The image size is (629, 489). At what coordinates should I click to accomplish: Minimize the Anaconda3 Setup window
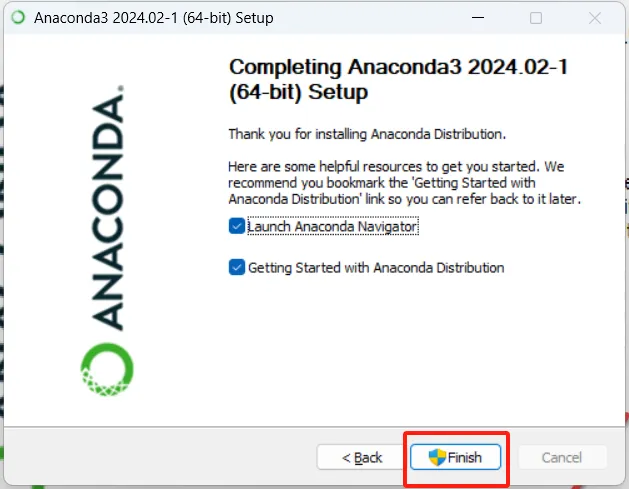478,18
